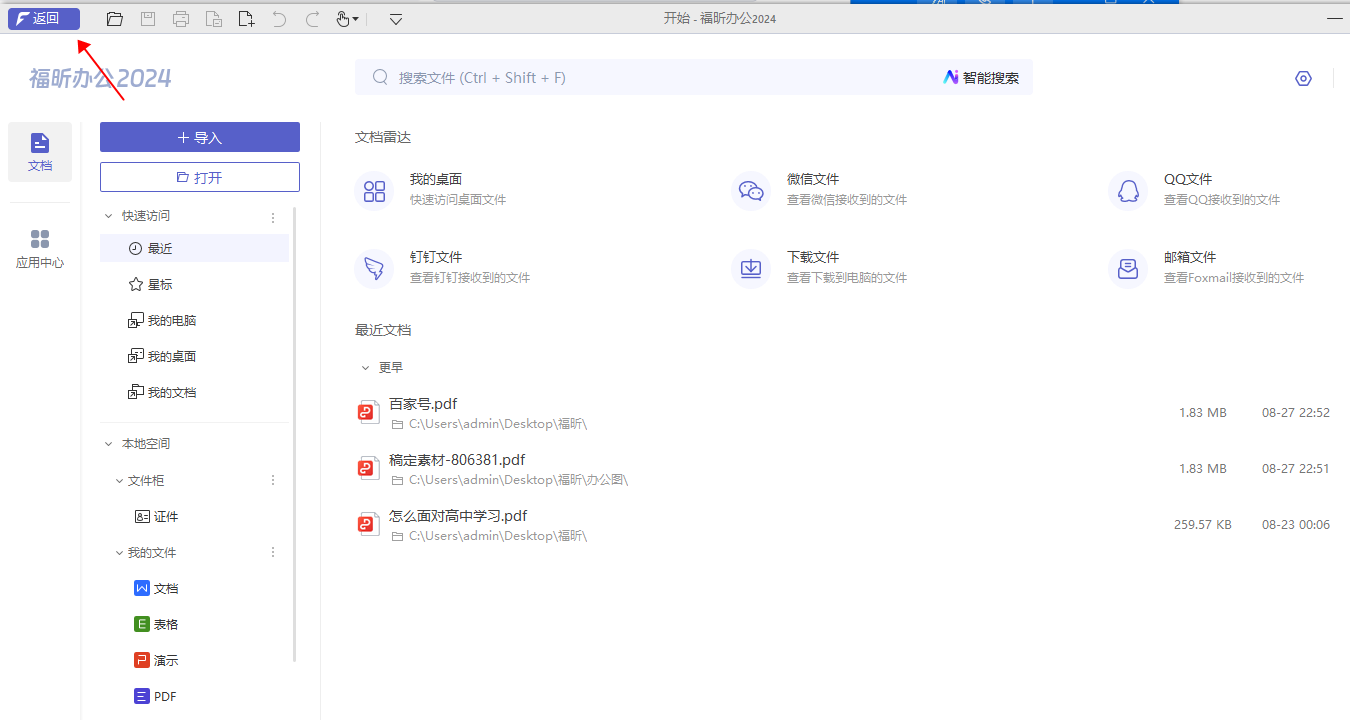Viewport: 1350px width, 720px height.
Task: Collapse the 我的文件 tree node
Action: 119,553
